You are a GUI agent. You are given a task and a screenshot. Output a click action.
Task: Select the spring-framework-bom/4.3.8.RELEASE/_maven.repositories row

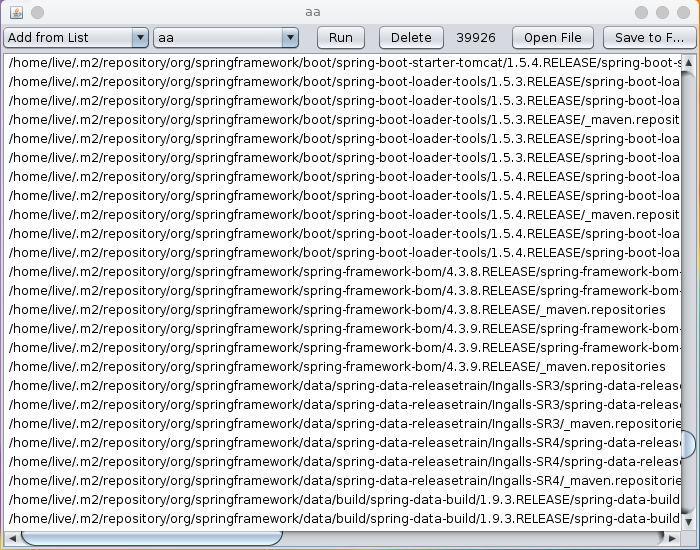coord(342,310)
